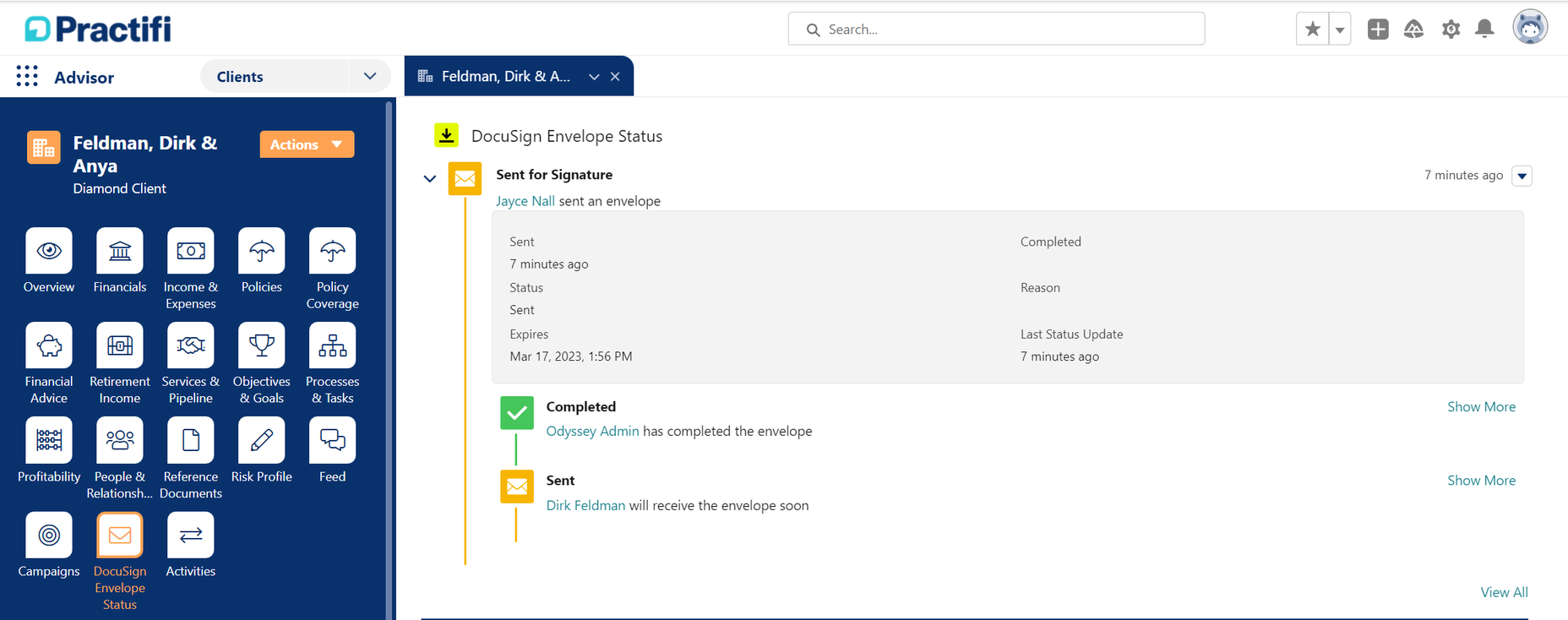Image resolution: width=1568 pixels, height=620 pixels.
Task: Close the Feldman, Dirk & A... tab
Action: (615, 77)
